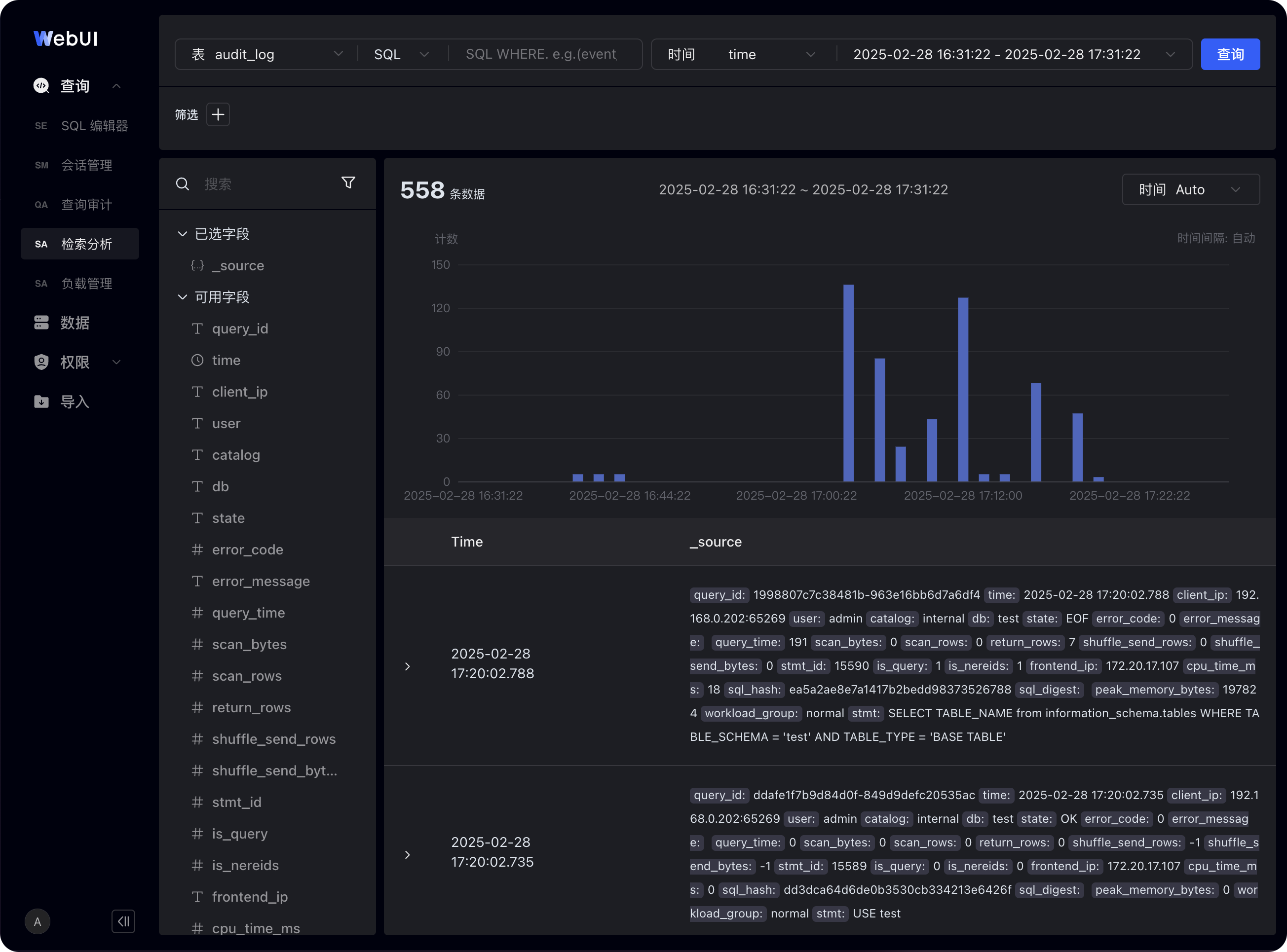The image size is (1287, 952).
Task: Click the 权限 shield icon
Action: coord(41,362)
